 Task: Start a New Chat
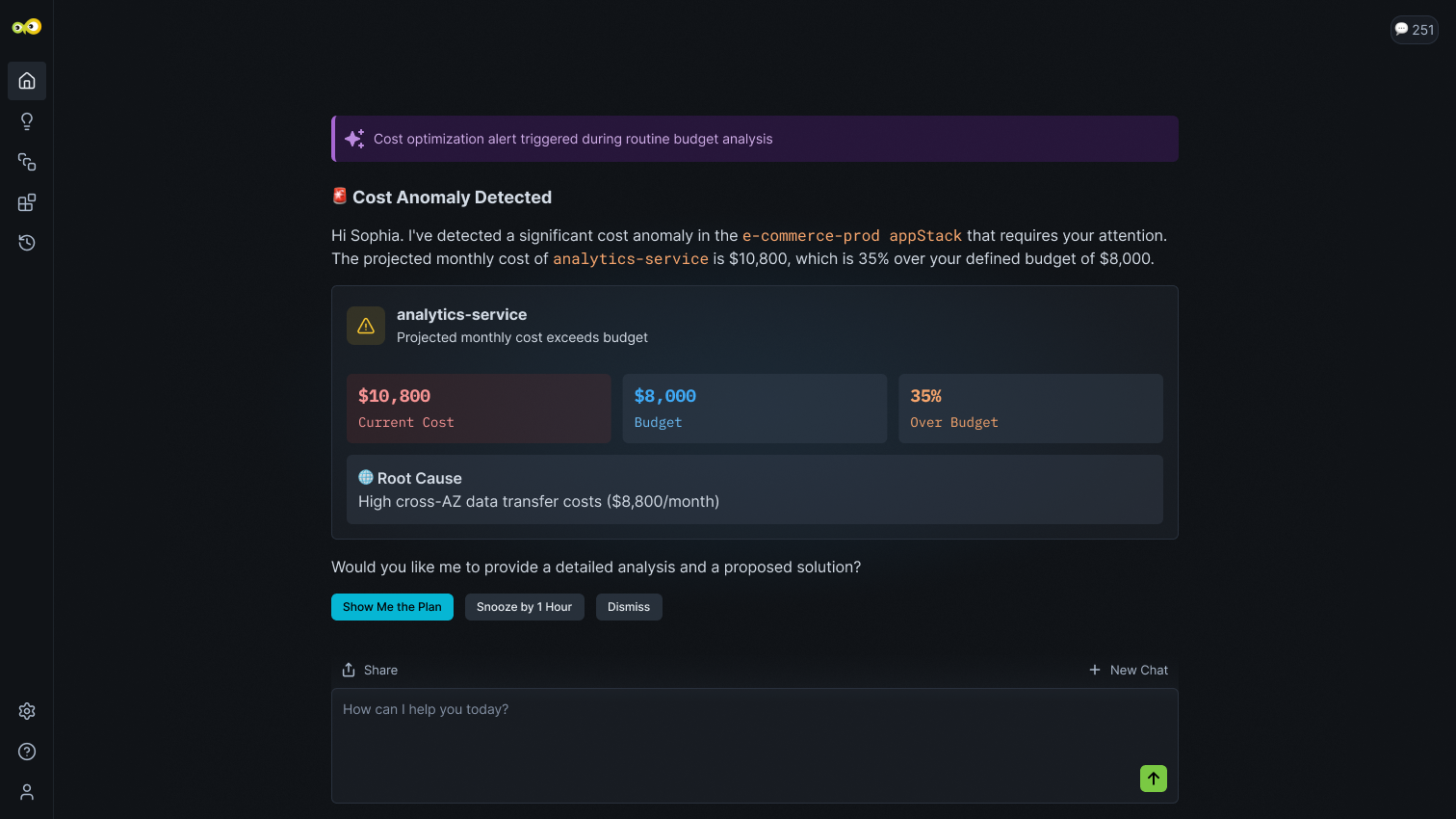(1128, 670)
